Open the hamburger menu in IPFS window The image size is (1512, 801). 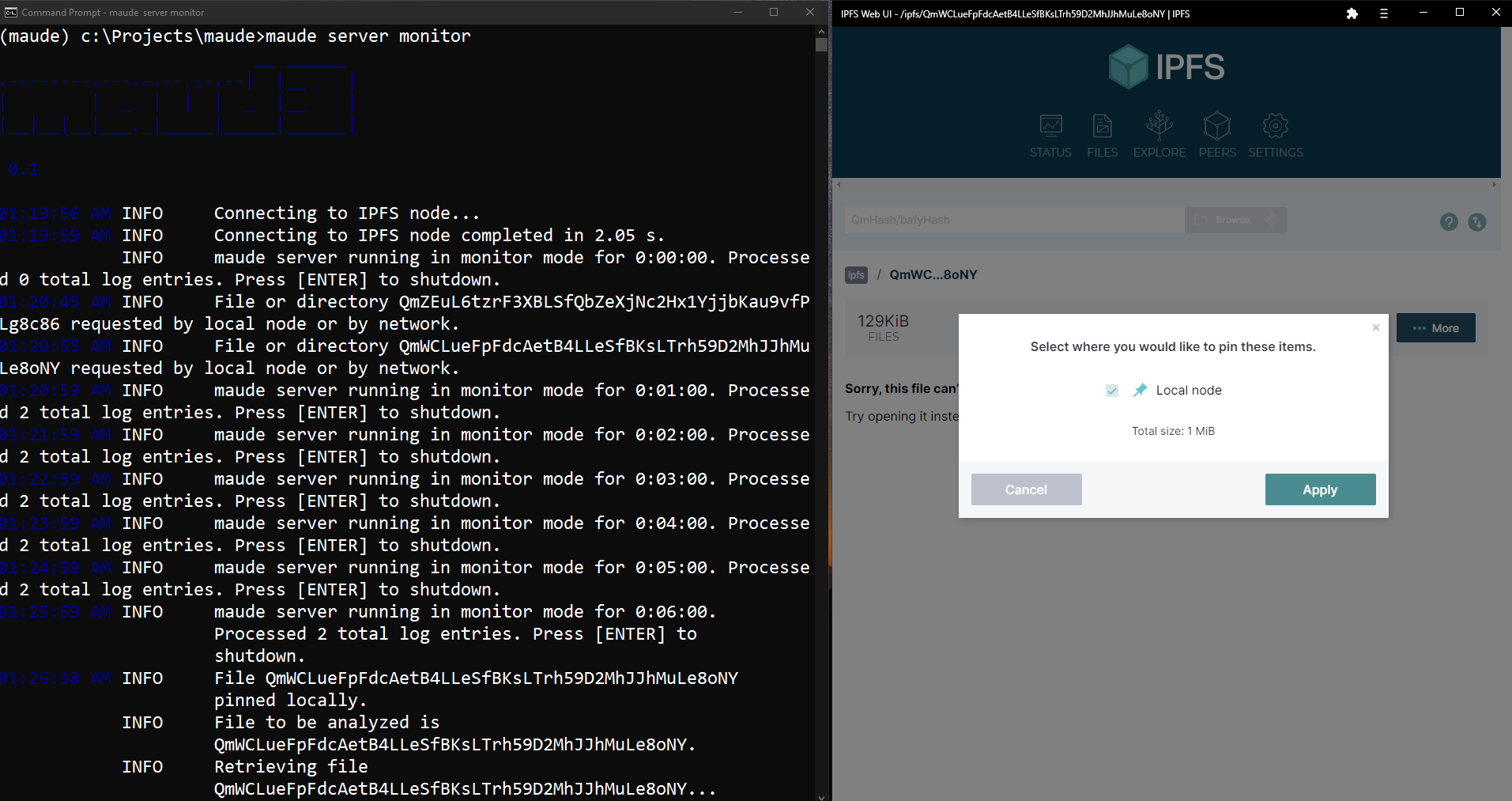tap(1384, 13)
